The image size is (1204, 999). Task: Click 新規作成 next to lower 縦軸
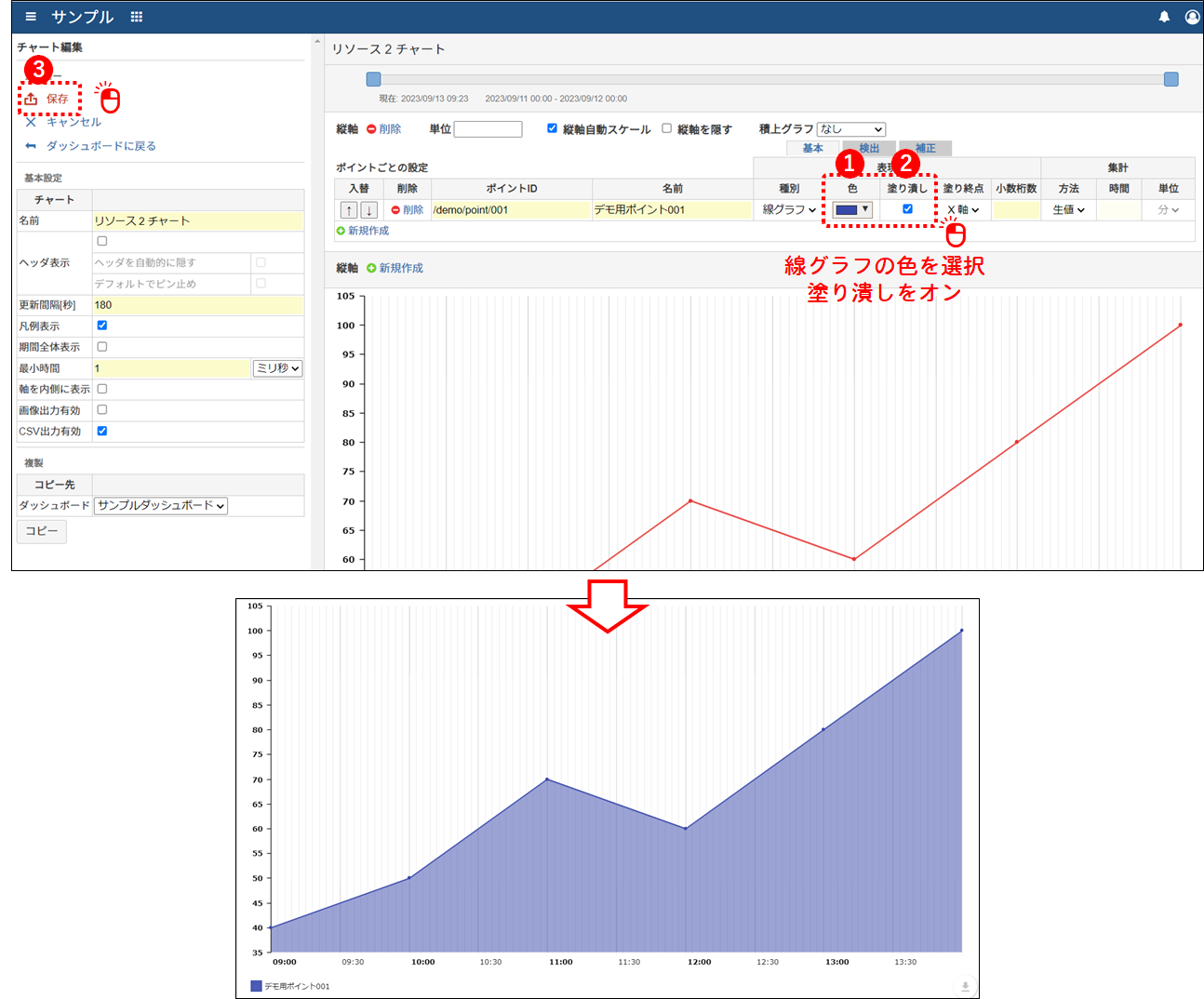point(401,268)
